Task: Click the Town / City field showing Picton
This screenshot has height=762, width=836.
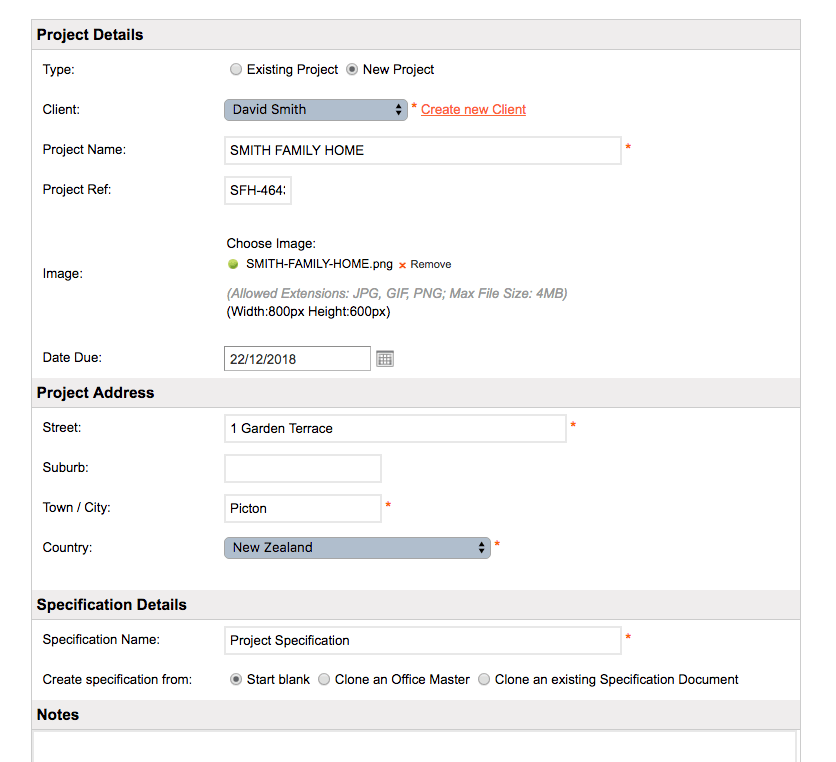Action: 302,508
